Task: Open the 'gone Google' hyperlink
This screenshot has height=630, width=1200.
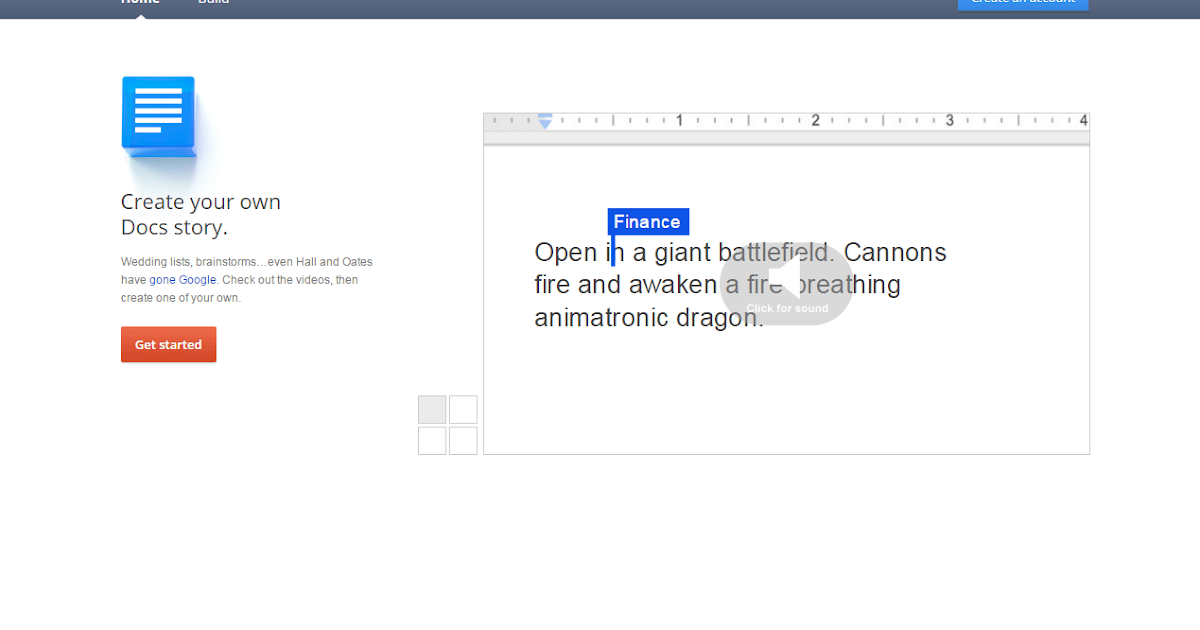Action: pos(183,279)
